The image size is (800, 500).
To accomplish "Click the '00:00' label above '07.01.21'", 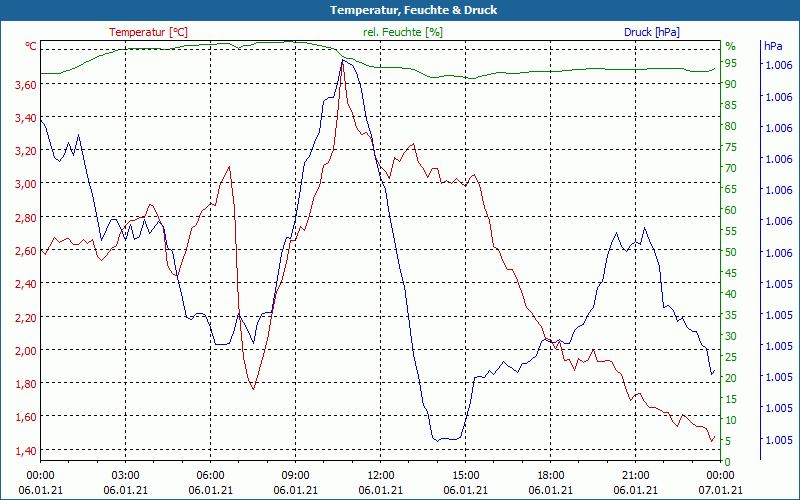I will pyautogui.click(x=720, y=476).
